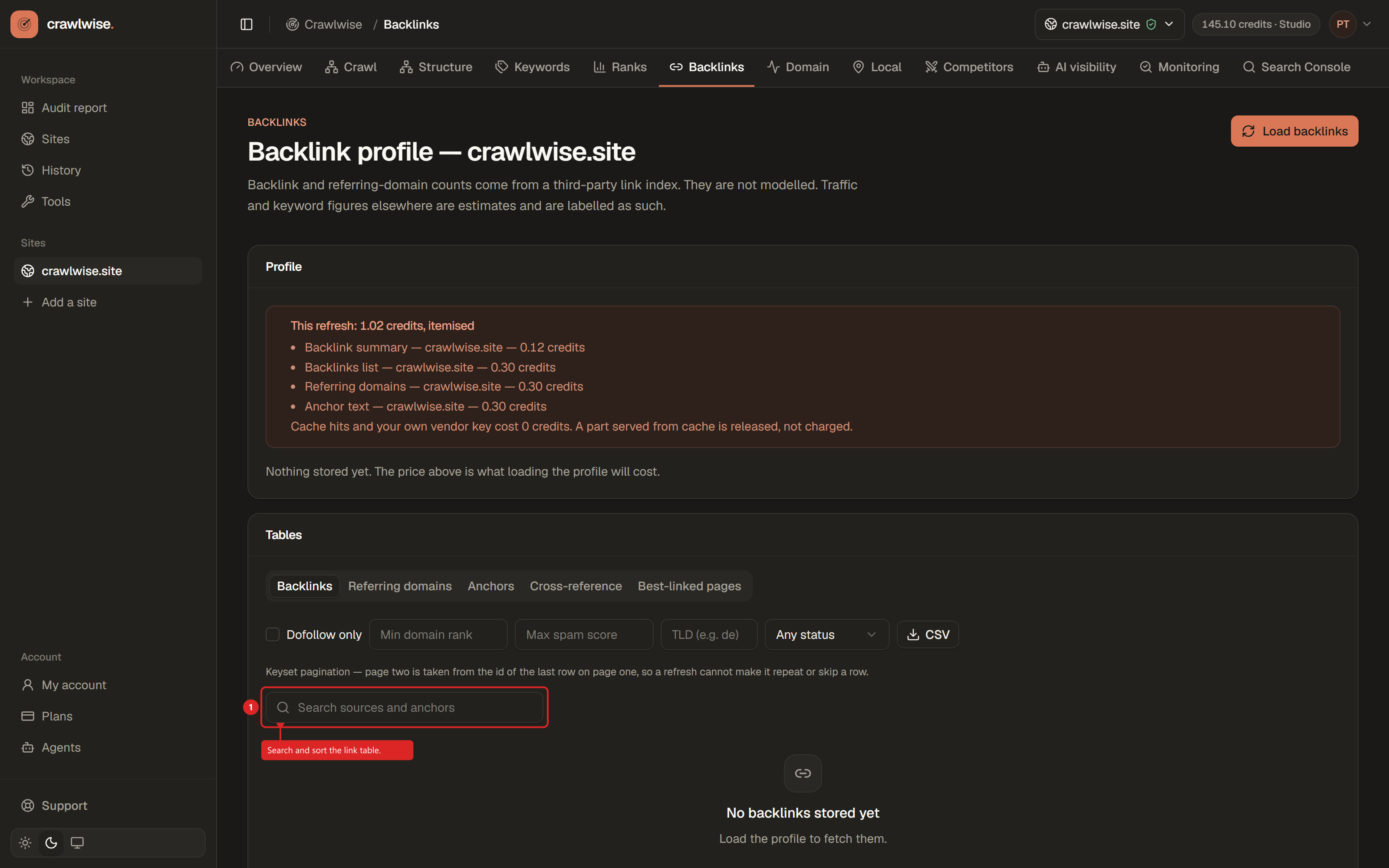Viewport: 1389px width, 868px height.
Task: Go to the Keywords tab
Action: click(533, 67)
